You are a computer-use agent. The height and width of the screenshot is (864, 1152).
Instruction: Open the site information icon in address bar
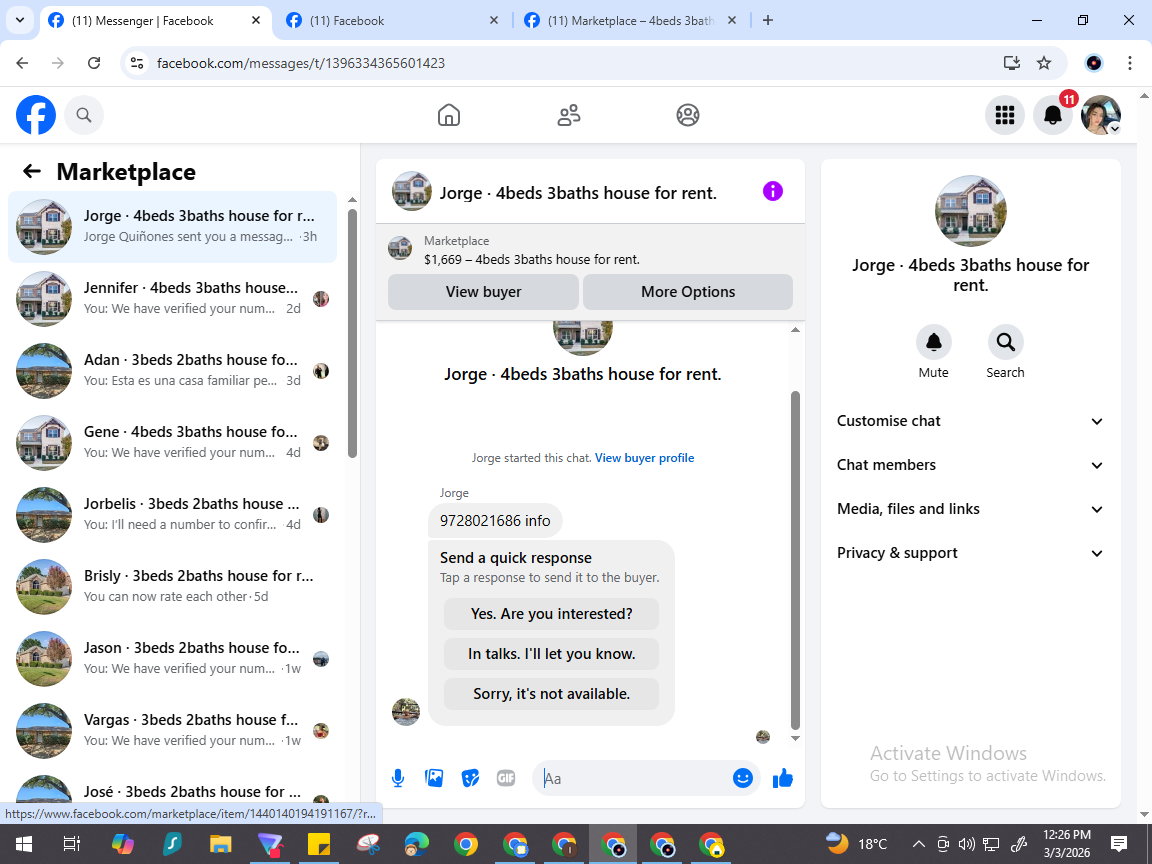pos(137,63)
